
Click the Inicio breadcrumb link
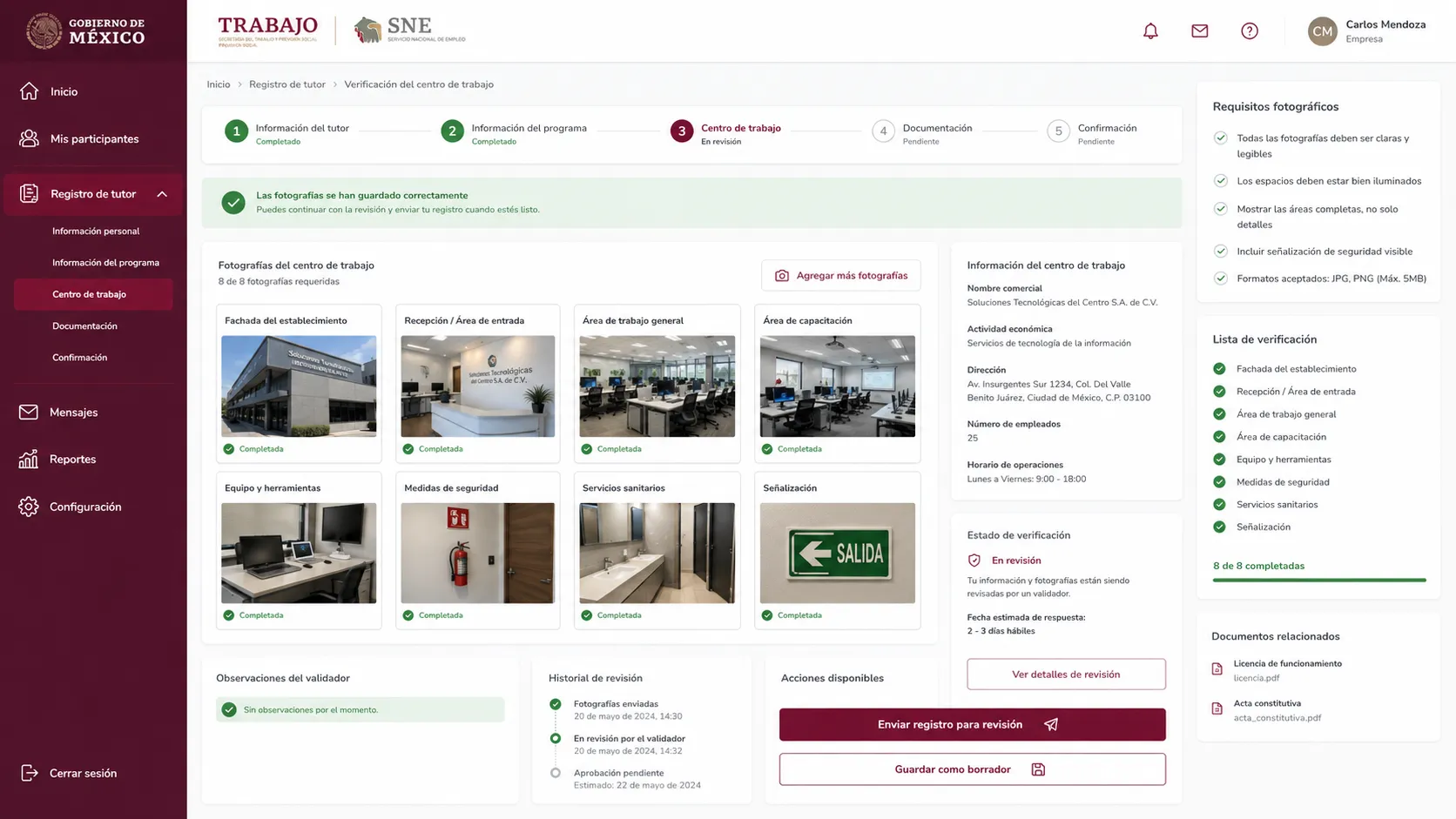tap(219, 84)
